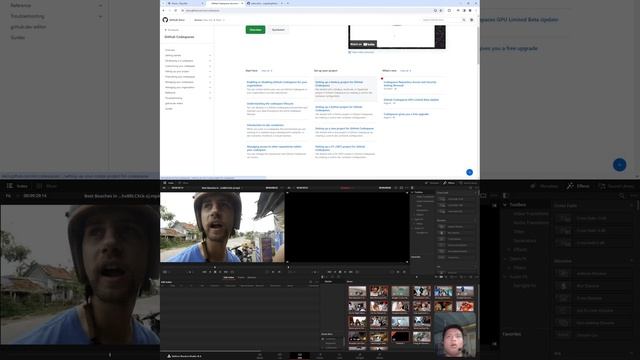Expand Setting up your project sidebar section
The width and height of the screenshot is (640, 360).
pyautogui.click(x=210, y=71)
